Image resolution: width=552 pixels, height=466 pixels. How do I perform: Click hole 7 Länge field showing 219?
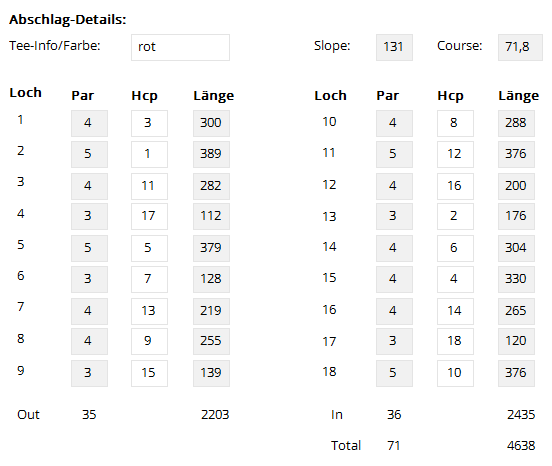(x=211, y=311)
